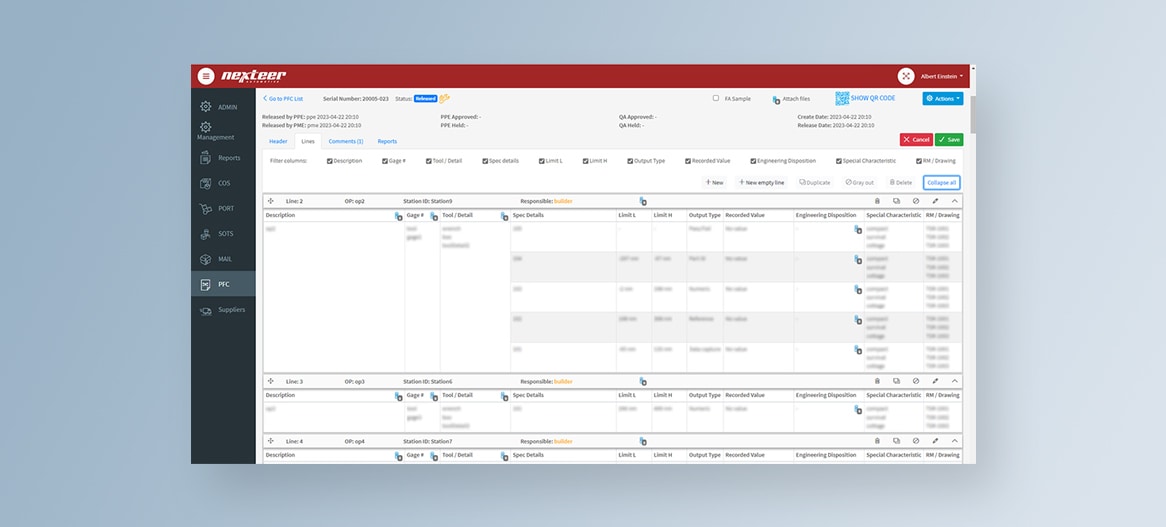
Task: Uncheck the Engineering Disposition column filter
Action: [753, 161]
